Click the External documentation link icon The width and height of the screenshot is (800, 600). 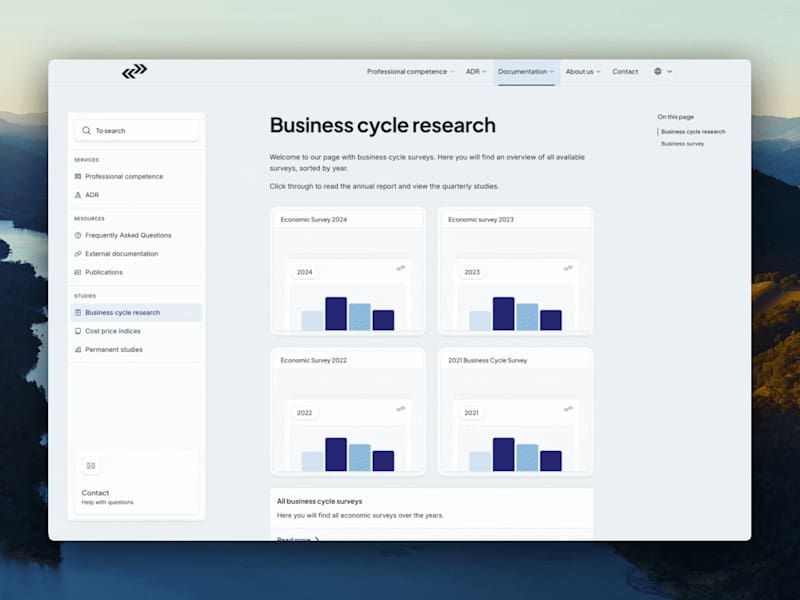[78, 254]
